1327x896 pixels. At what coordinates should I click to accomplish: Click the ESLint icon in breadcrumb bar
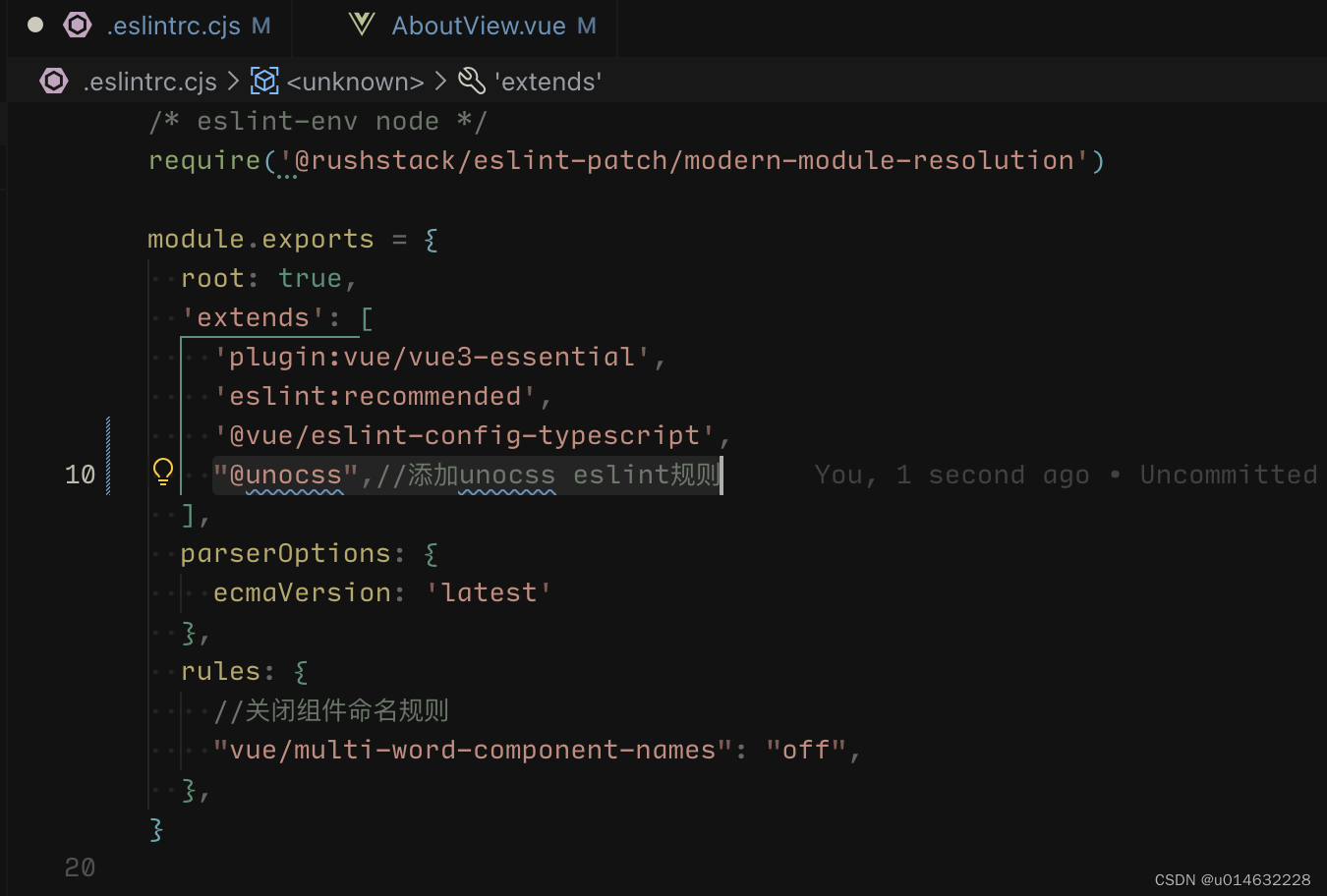point(54,81)
